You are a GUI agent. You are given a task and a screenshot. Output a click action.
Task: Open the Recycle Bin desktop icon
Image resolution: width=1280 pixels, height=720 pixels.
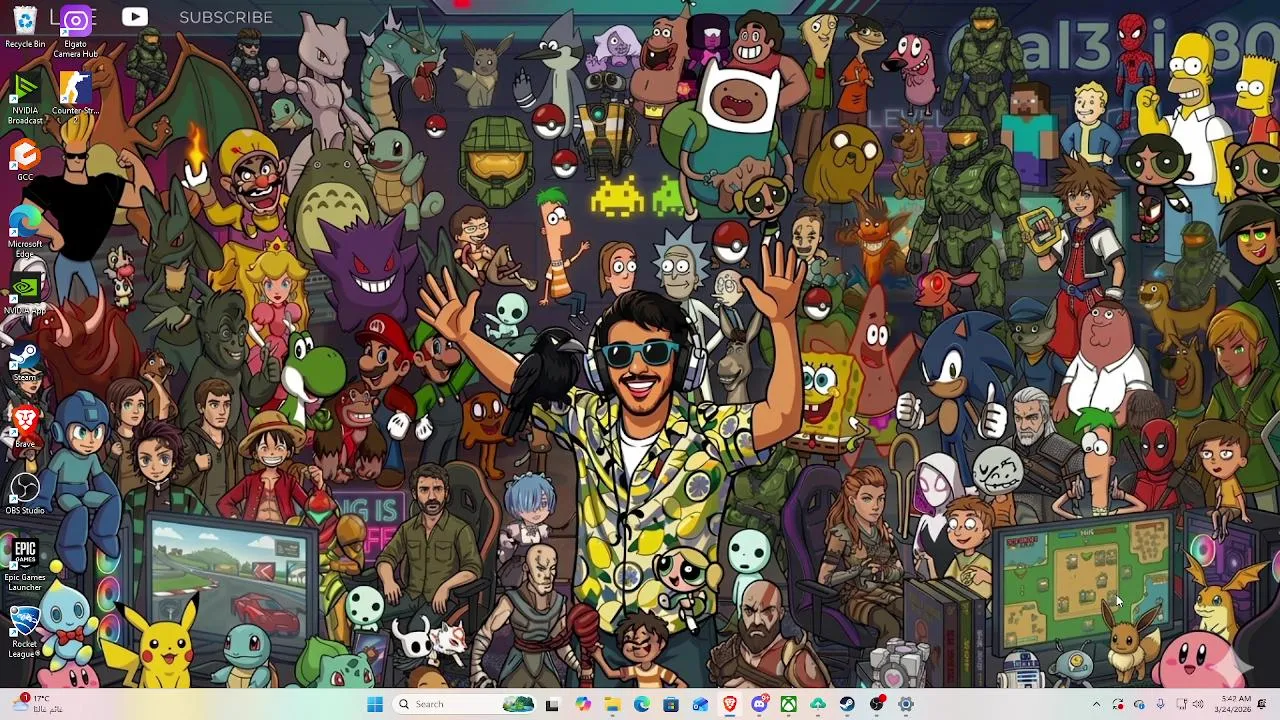coord(25,27)
